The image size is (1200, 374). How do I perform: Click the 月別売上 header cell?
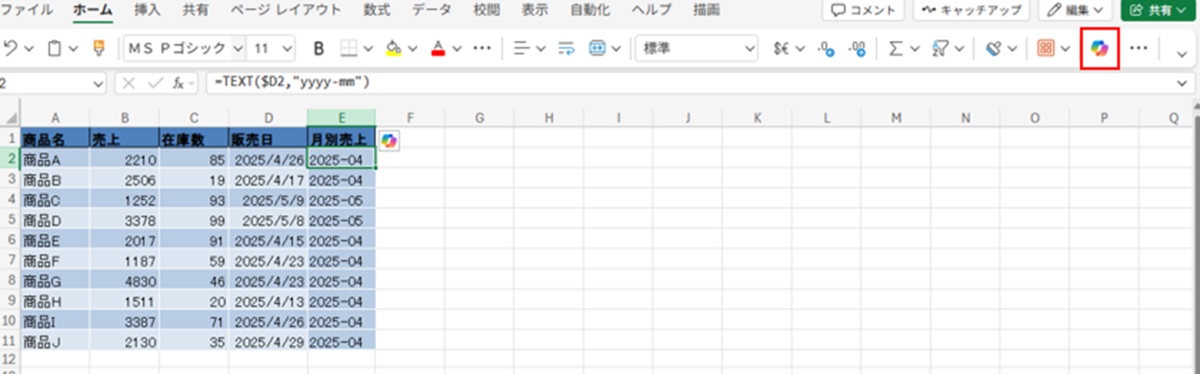[x=342, y=140]
